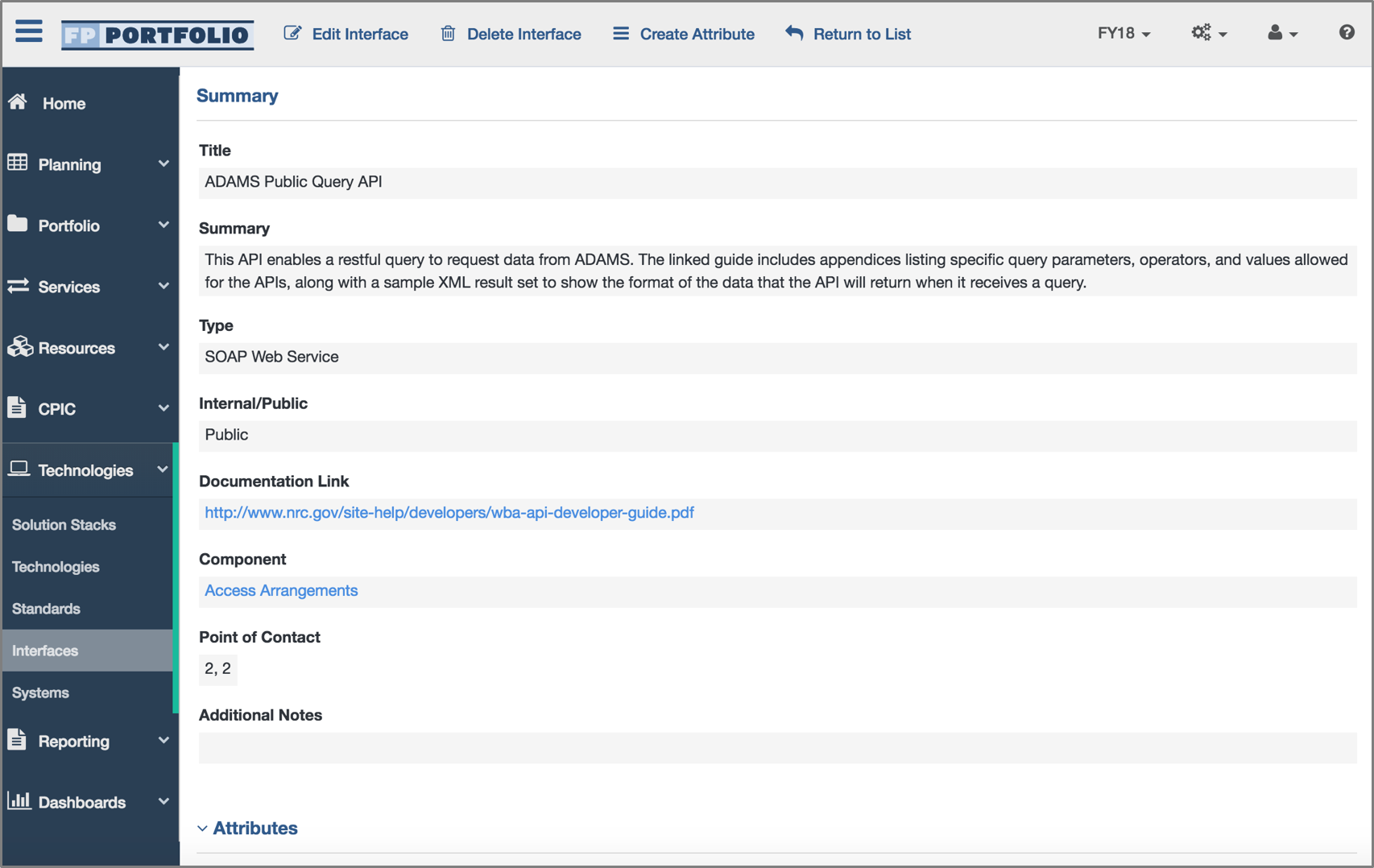The height and width of the screenshot is (868, 1374).
Task: Collapse the Technologies menu chevron
Action: [x=163, y=469]
